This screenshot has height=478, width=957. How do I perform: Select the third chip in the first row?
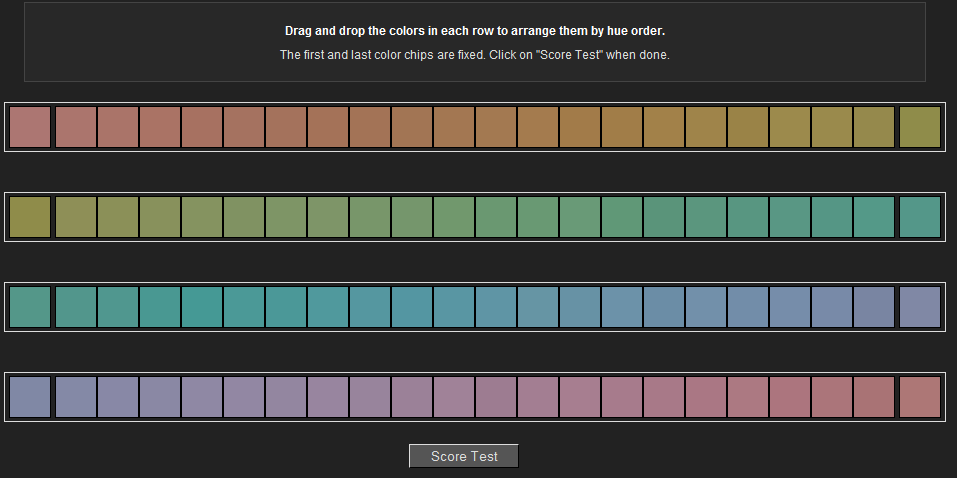tap(118, 127)
